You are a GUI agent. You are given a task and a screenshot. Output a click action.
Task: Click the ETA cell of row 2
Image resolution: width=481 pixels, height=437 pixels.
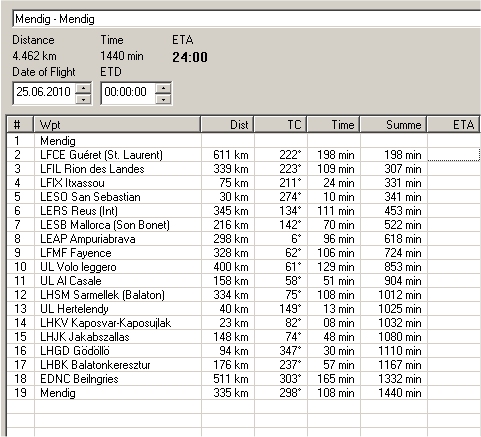(x=454, y=155)
